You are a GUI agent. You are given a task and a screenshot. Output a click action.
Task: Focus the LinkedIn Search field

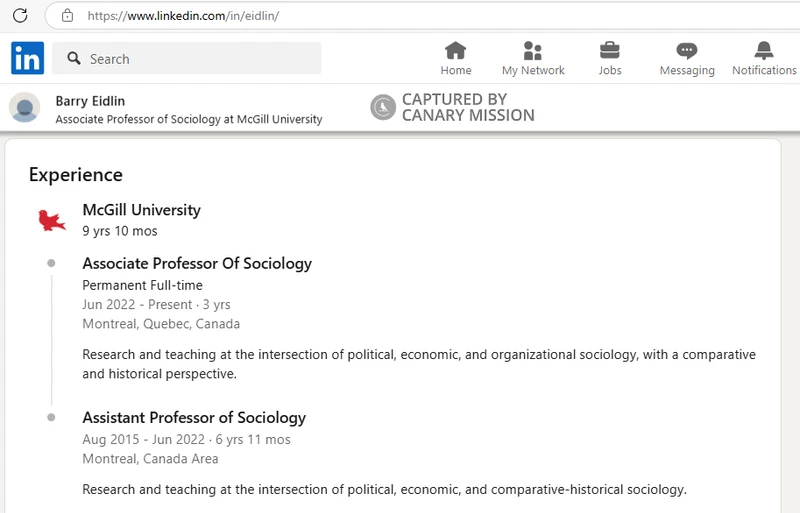click(x=187, y=58)
